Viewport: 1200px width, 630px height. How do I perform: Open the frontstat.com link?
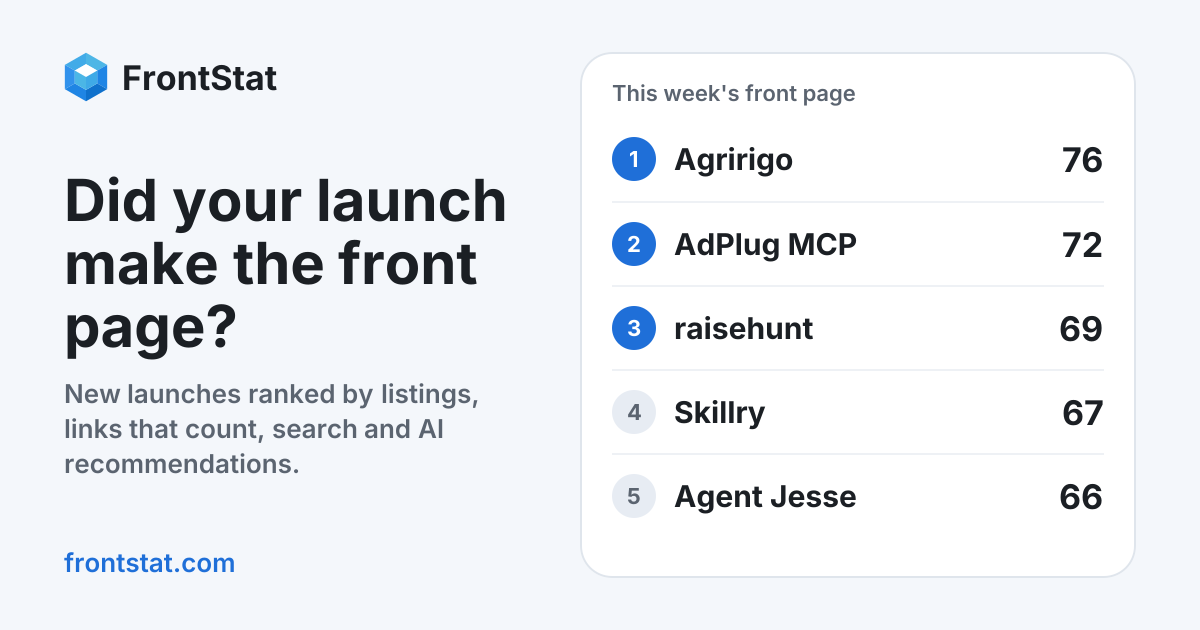149,563
